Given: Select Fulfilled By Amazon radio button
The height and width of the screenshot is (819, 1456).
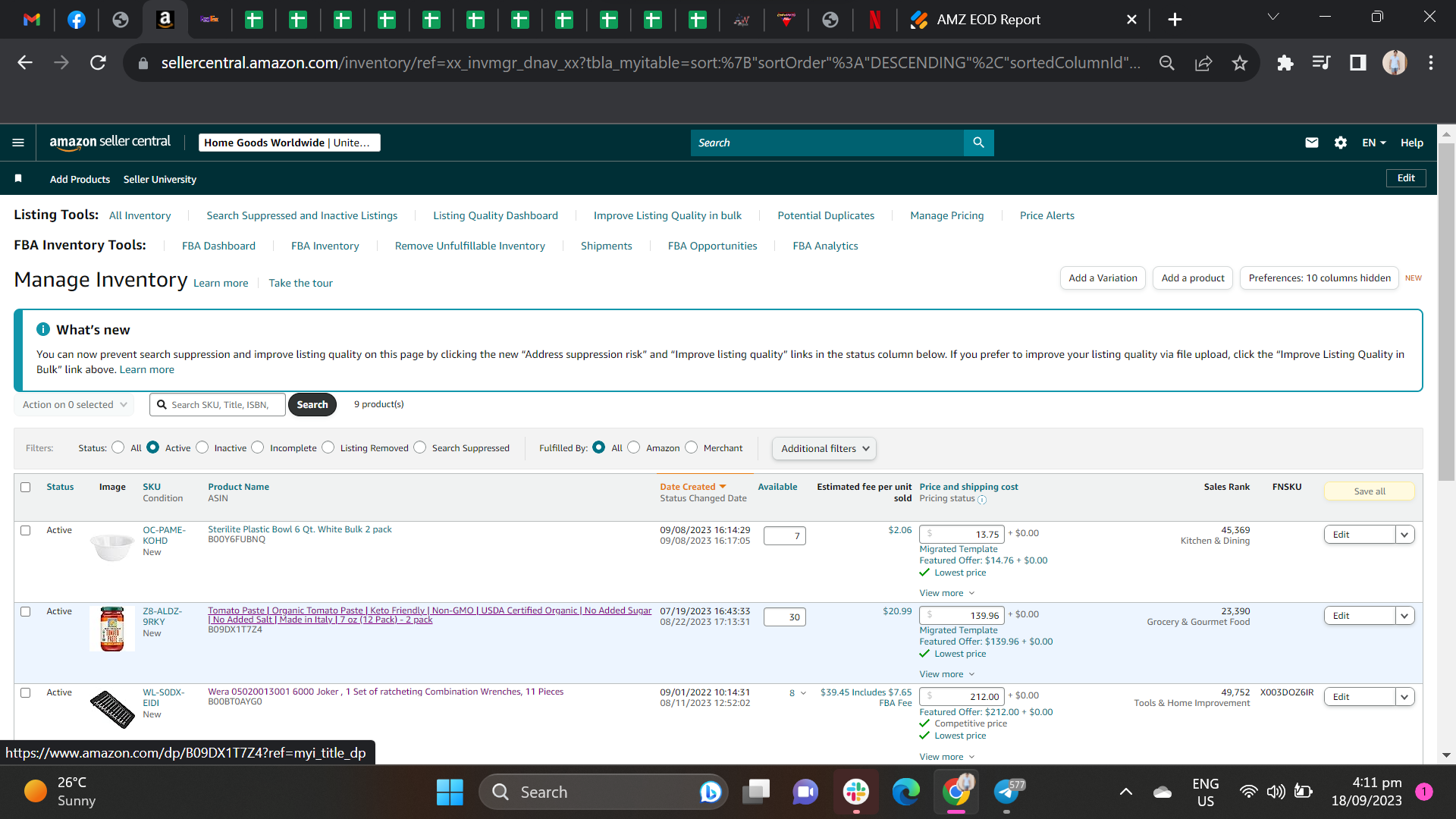Looking at the screenshot, I should pos(634,447).
